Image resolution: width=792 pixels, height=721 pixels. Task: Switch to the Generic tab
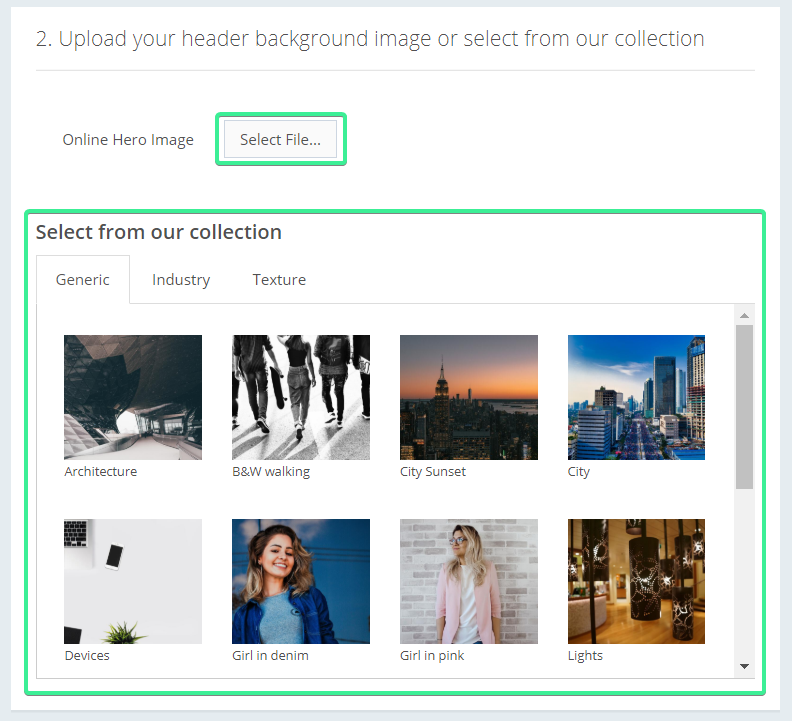(83, 279)
